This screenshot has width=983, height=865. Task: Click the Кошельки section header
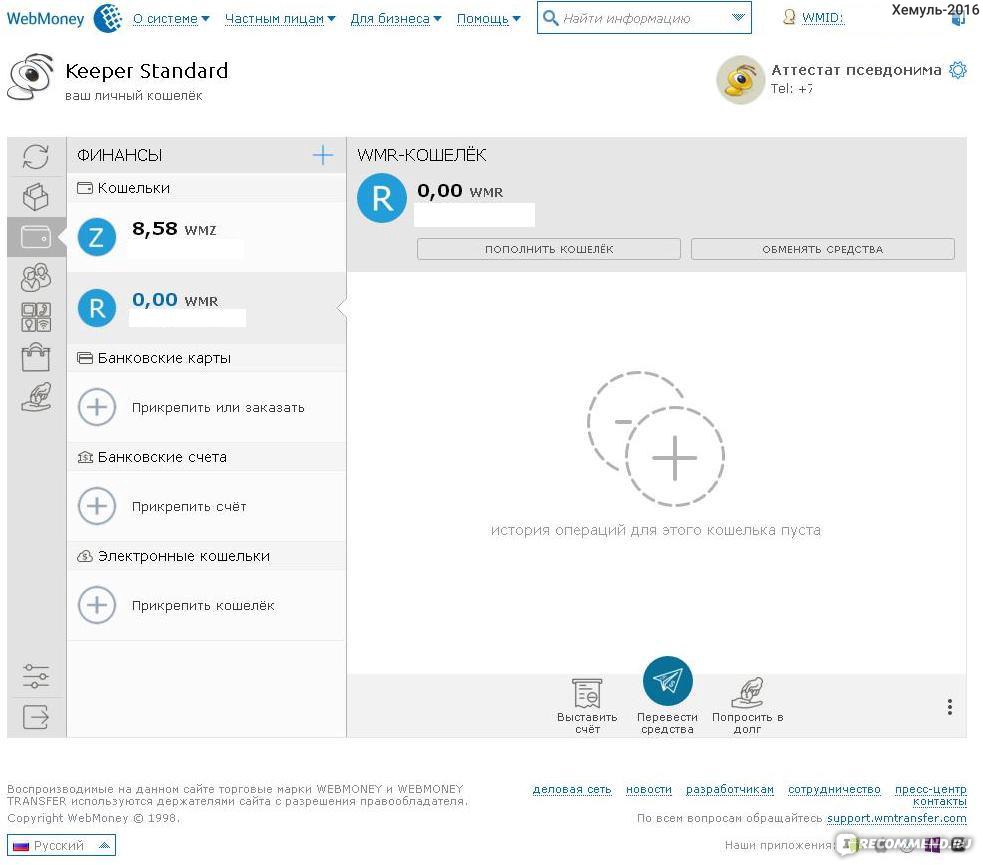coord(206,187)
